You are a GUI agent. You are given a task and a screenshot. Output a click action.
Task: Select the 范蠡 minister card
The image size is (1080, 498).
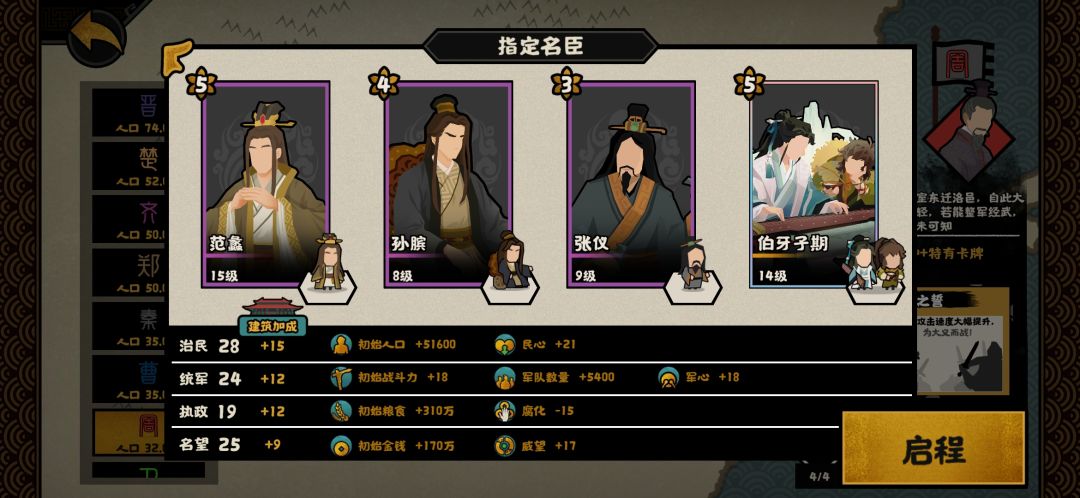click(x=266, y=185)
